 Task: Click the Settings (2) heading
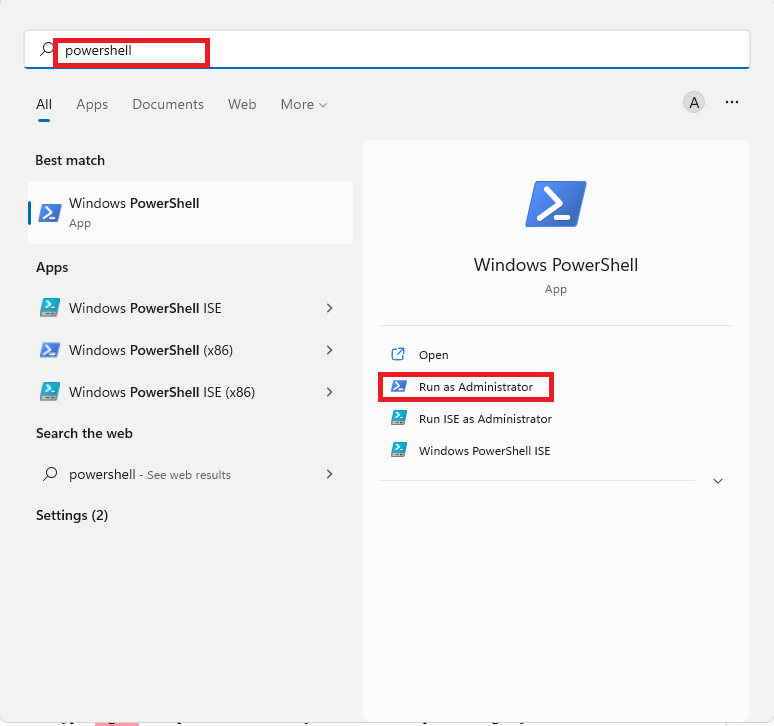click(72, 515)
